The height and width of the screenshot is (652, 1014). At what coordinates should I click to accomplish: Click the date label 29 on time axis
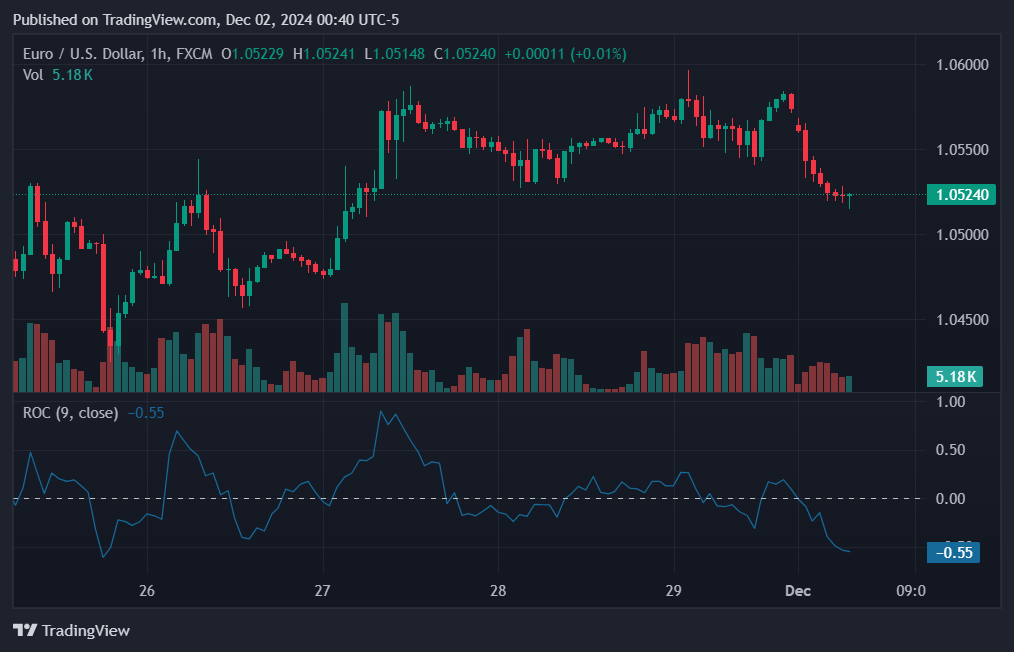point(673,591)
